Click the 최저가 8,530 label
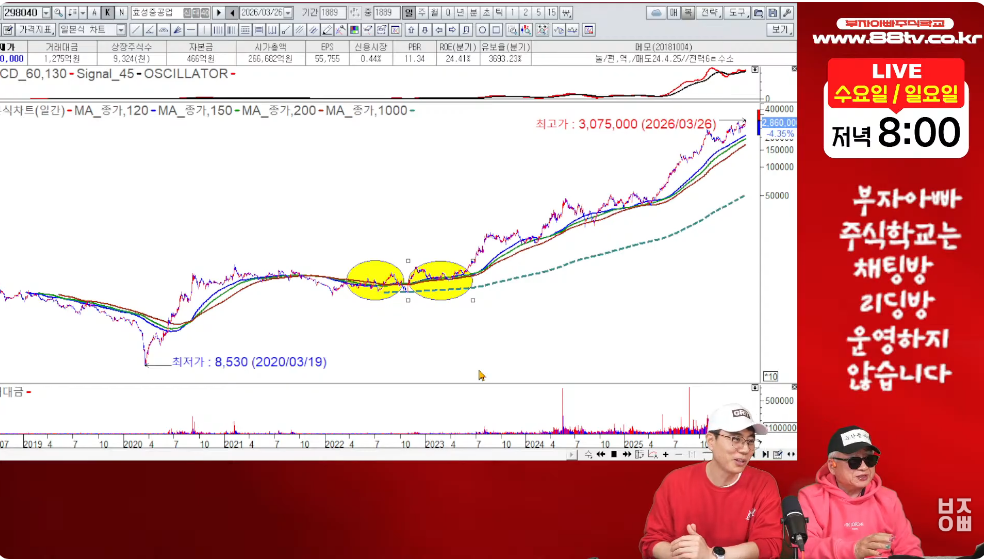 click(x=249, y=362)
